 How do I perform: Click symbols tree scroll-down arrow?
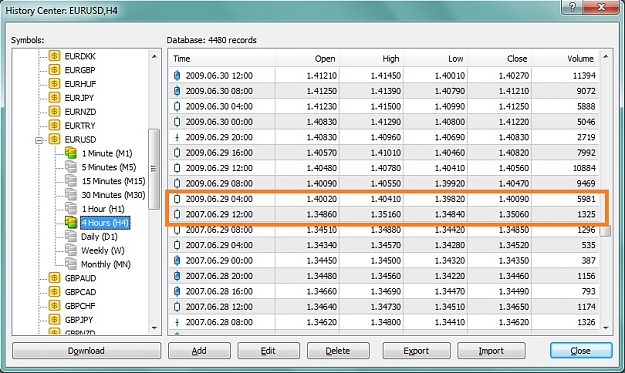(x=154, y=328)
